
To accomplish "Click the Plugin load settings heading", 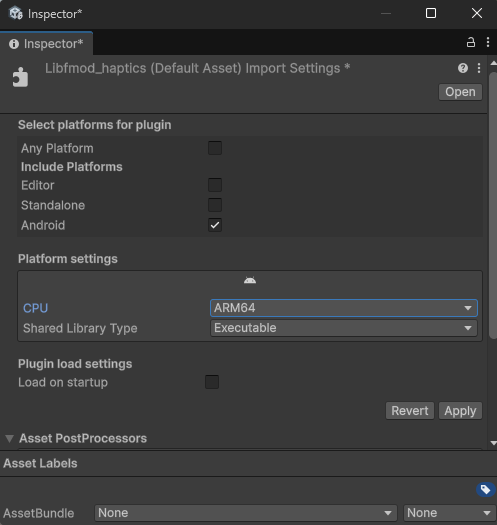I will click(75, 364).
